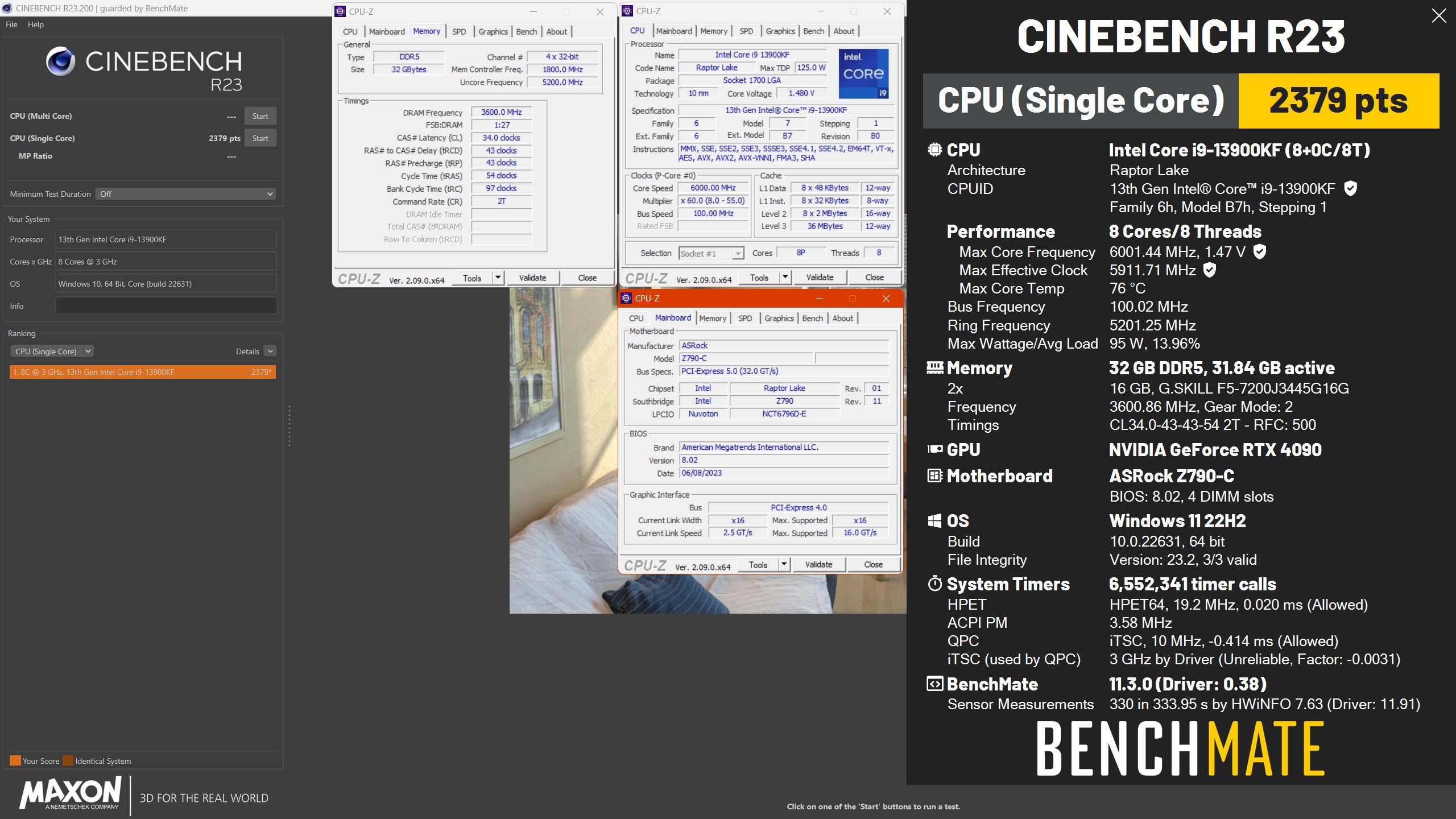Viewport: 1456px width, 819px height.
Task: Open Tools dropdown arrow in Mainboard CPU-Z window
Action: [x=784, y=564]
